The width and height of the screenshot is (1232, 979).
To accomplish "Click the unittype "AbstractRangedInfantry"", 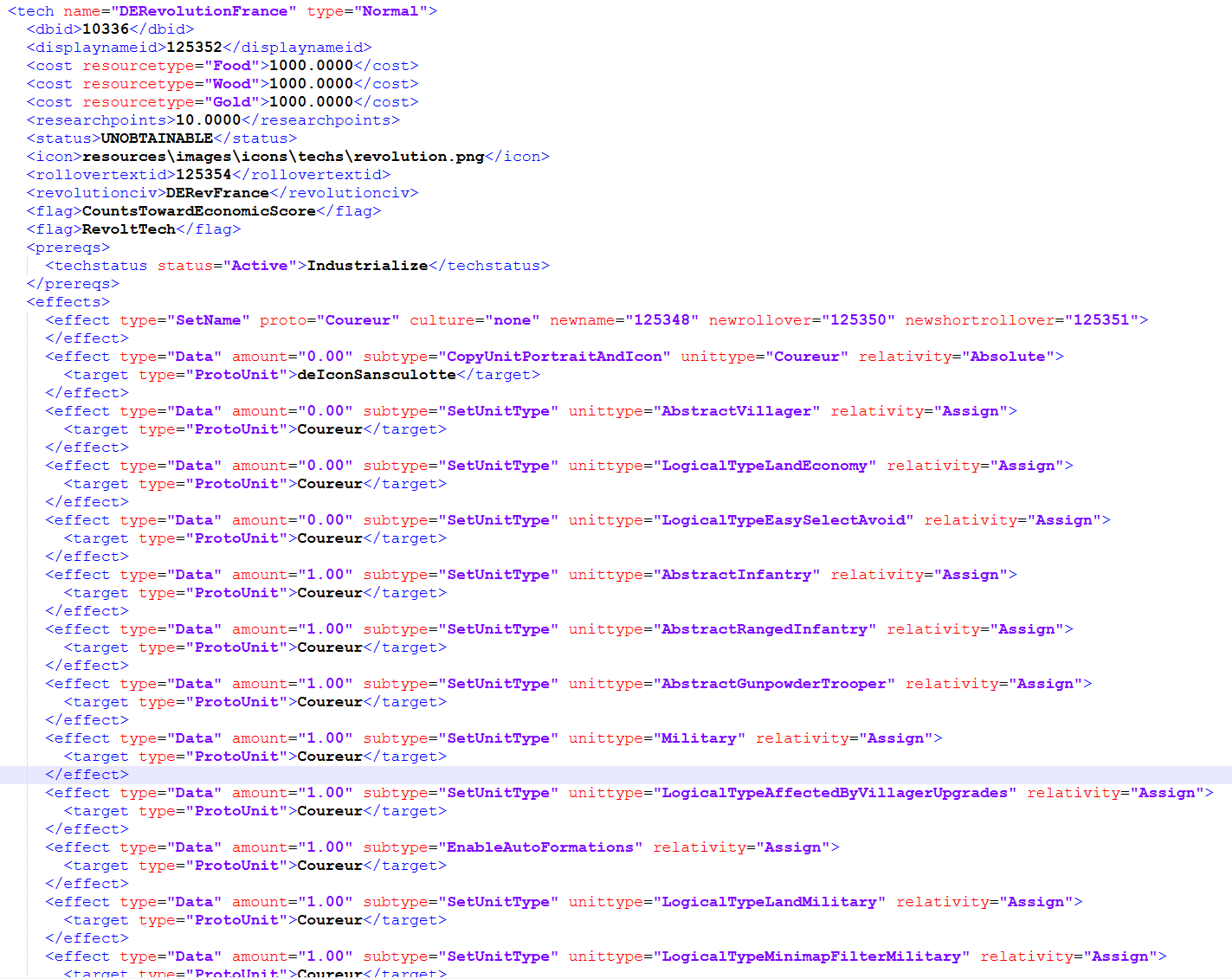I will [764, 629].
